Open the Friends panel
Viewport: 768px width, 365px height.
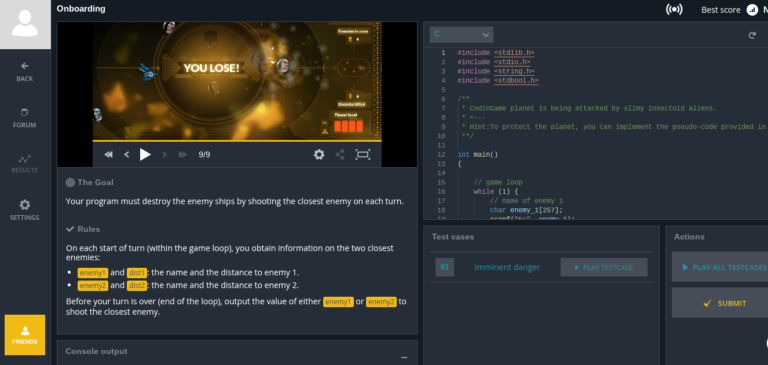tap(25, 335)
